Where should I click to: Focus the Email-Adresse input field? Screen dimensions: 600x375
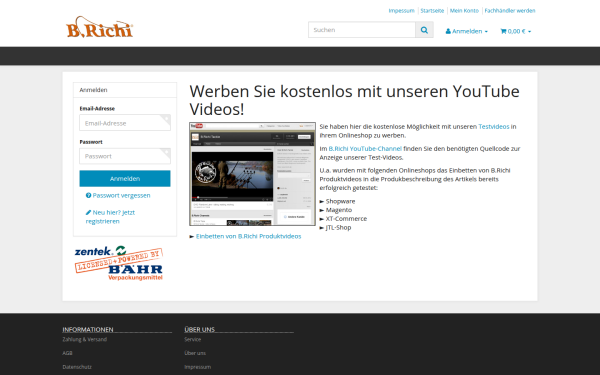[125, 123]
